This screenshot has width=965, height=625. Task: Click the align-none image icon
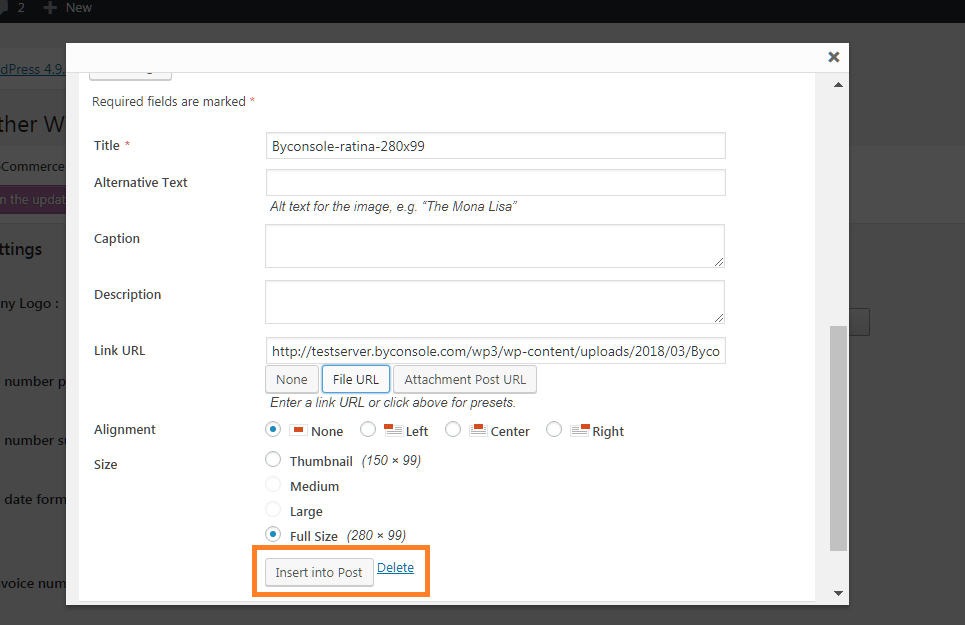[x=298, y=430]
